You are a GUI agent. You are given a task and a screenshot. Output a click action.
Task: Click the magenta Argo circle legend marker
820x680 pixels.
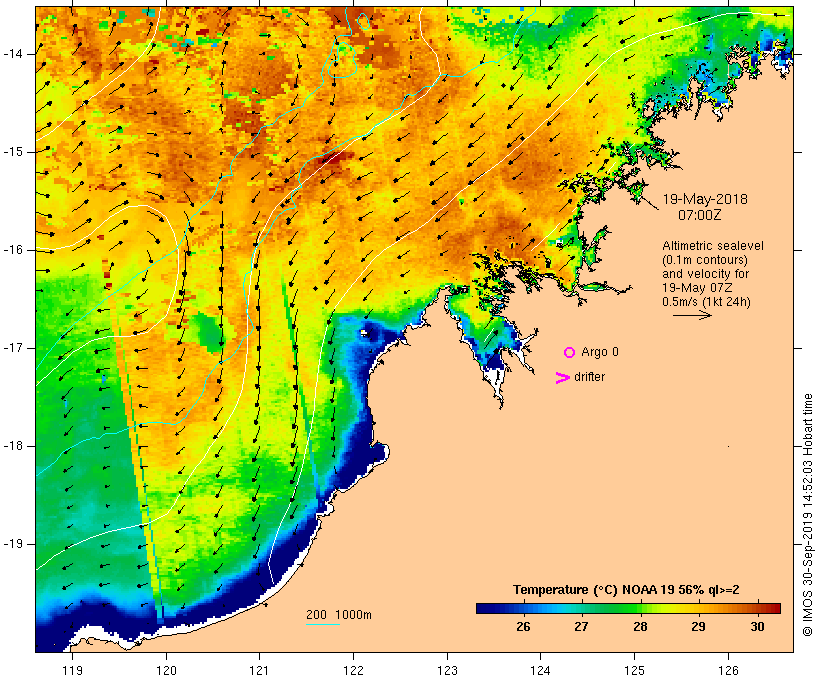pos(570,353)
